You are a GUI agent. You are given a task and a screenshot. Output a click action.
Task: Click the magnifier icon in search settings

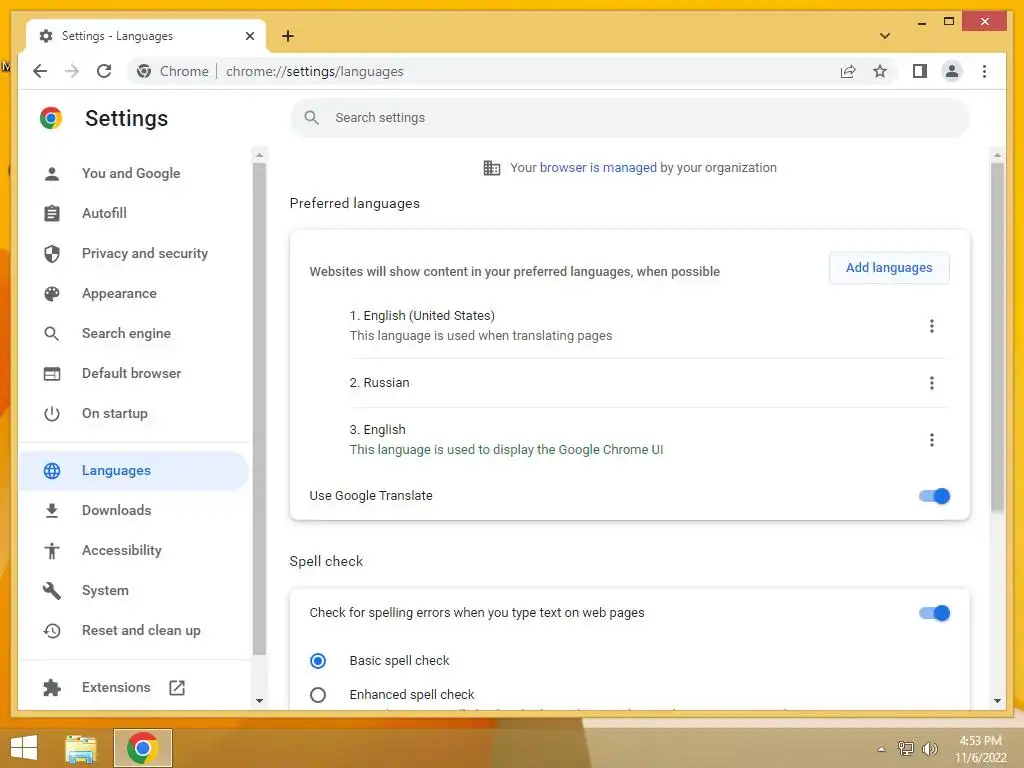coord(312,118)
